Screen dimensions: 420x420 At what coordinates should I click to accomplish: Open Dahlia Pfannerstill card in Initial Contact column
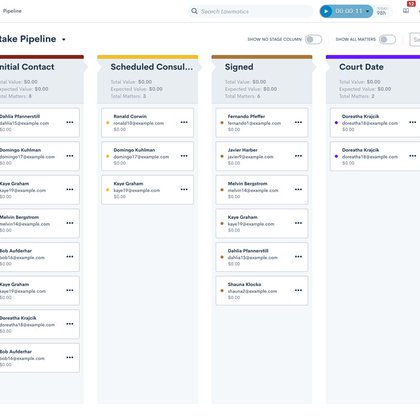(39, 122)
